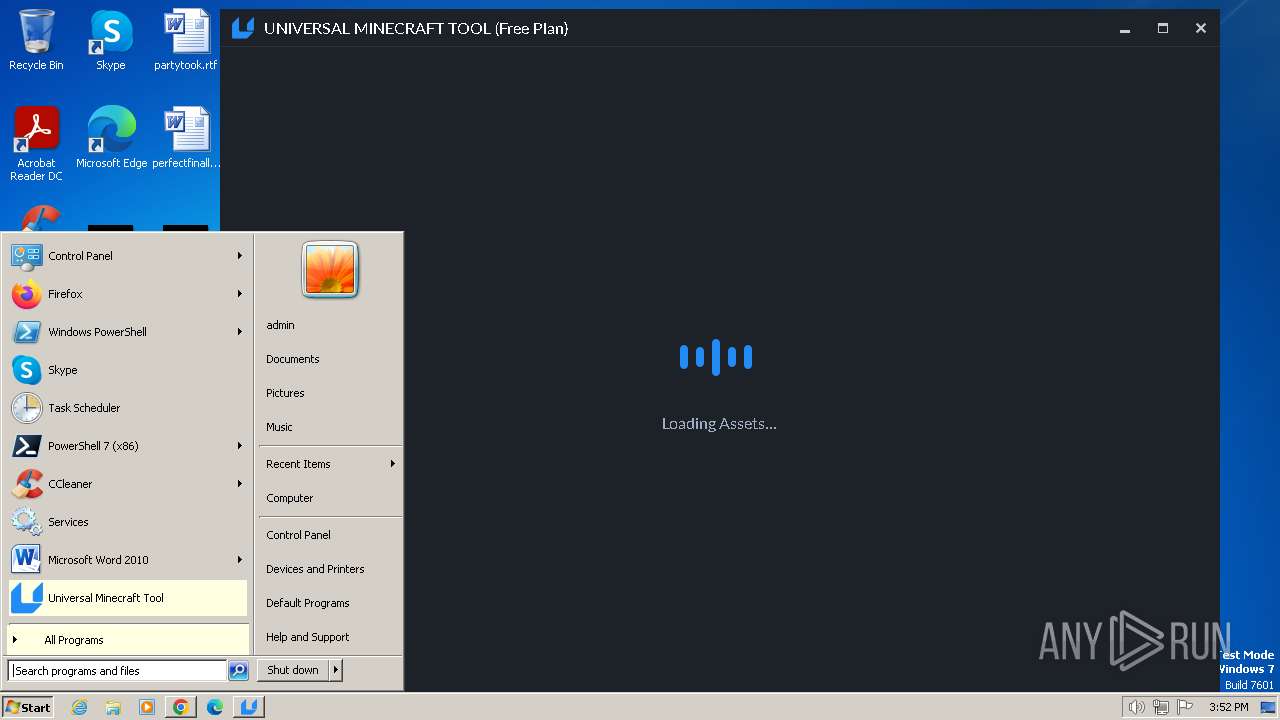Screen dimensions: 1280x720
Task: Click the 3:52 PM system clock
Action: [x=1228, y=707]
